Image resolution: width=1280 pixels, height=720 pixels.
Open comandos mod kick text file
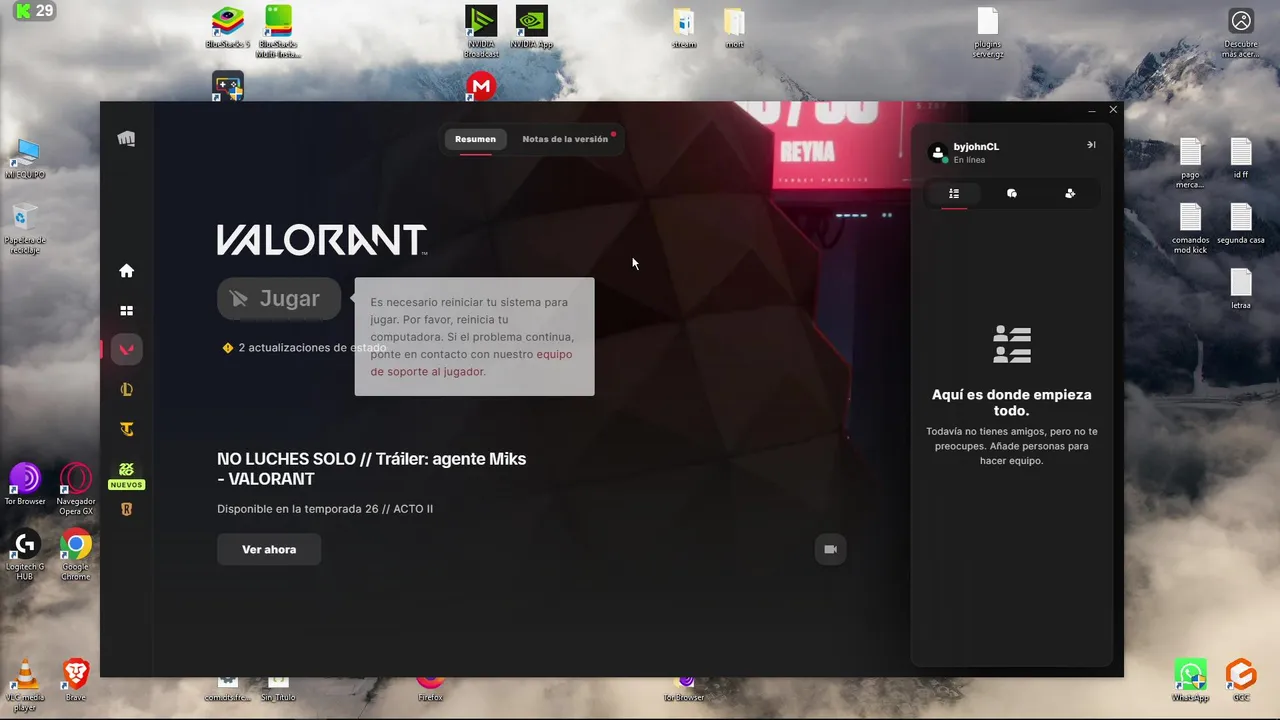[1190, 229]
